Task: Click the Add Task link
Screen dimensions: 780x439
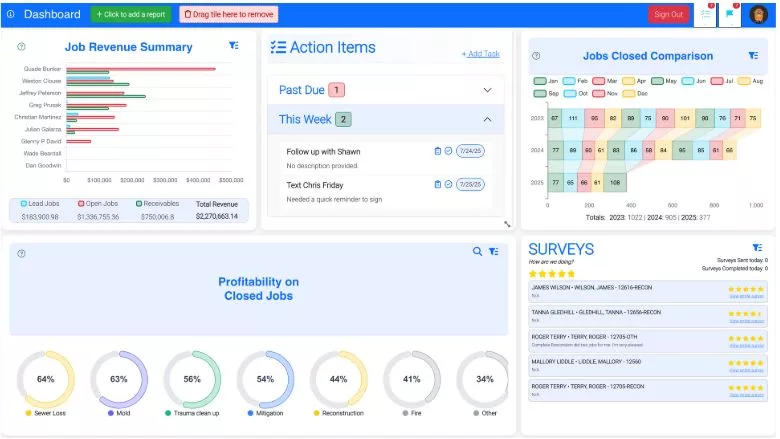Action: [x=480, y=53]
